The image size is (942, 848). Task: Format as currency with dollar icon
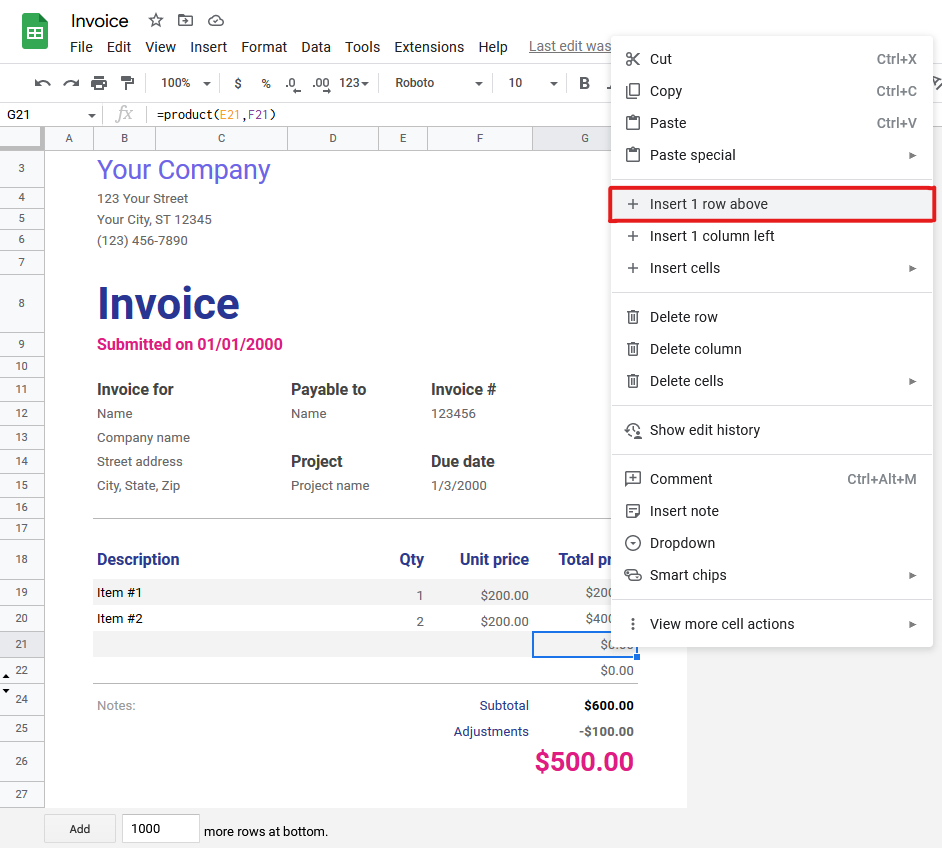click(x=238, y=83)
